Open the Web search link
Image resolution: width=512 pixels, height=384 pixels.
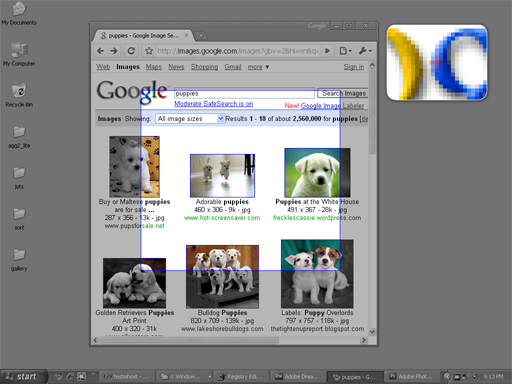[x=103, y=67]
